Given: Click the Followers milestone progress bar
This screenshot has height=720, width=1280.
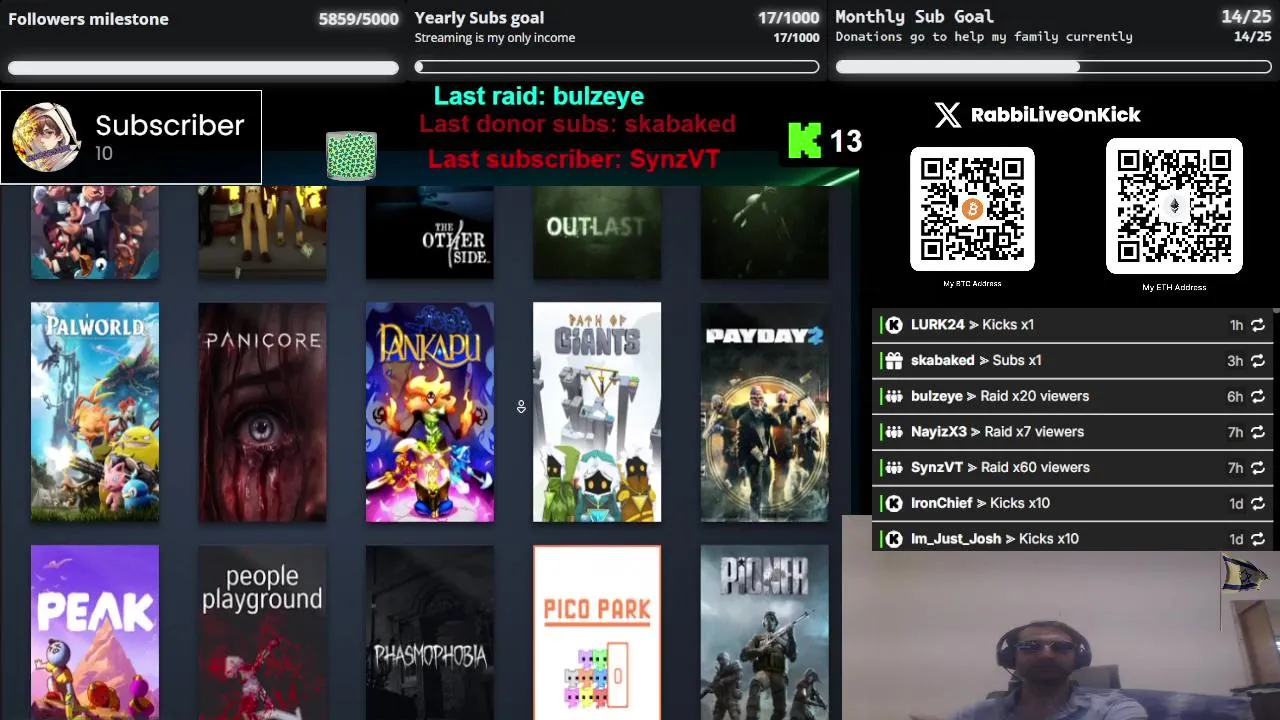Looking at the screenshot, I should [203, 68].
